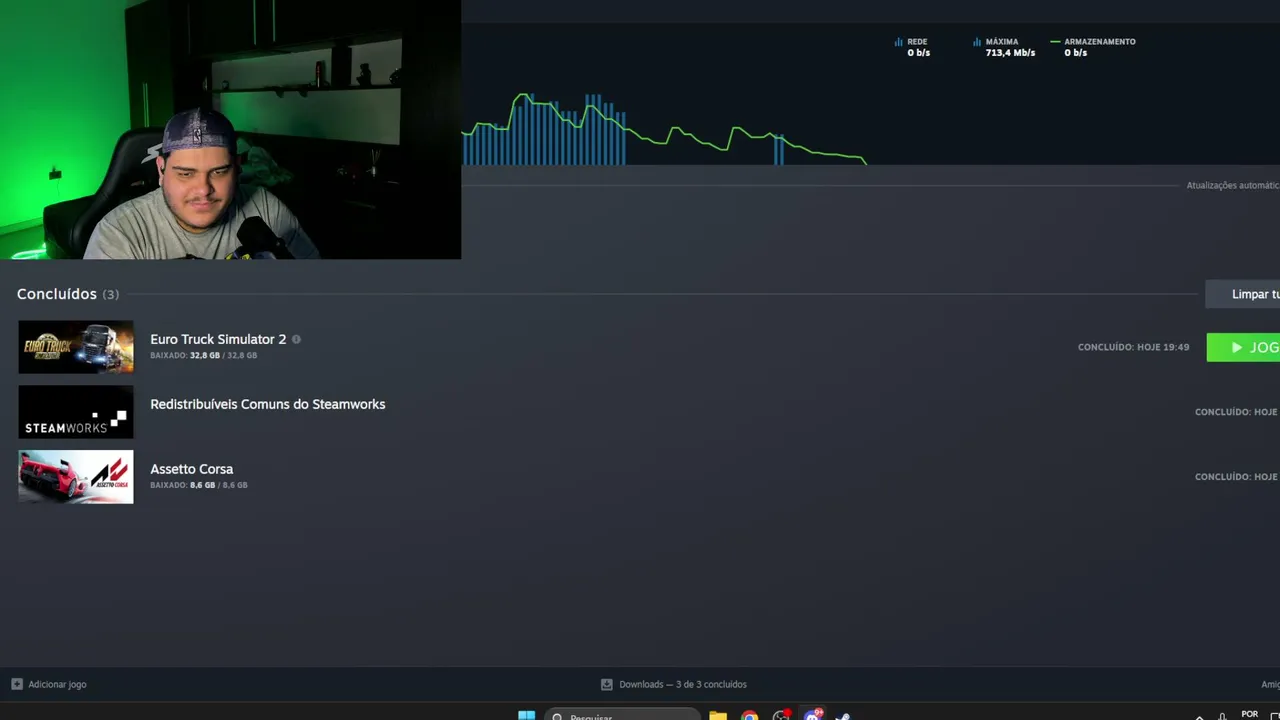1280x720 pixels.
Task: Click the Euro Truck Simulator 2 title
Action: tap(218, 339)
